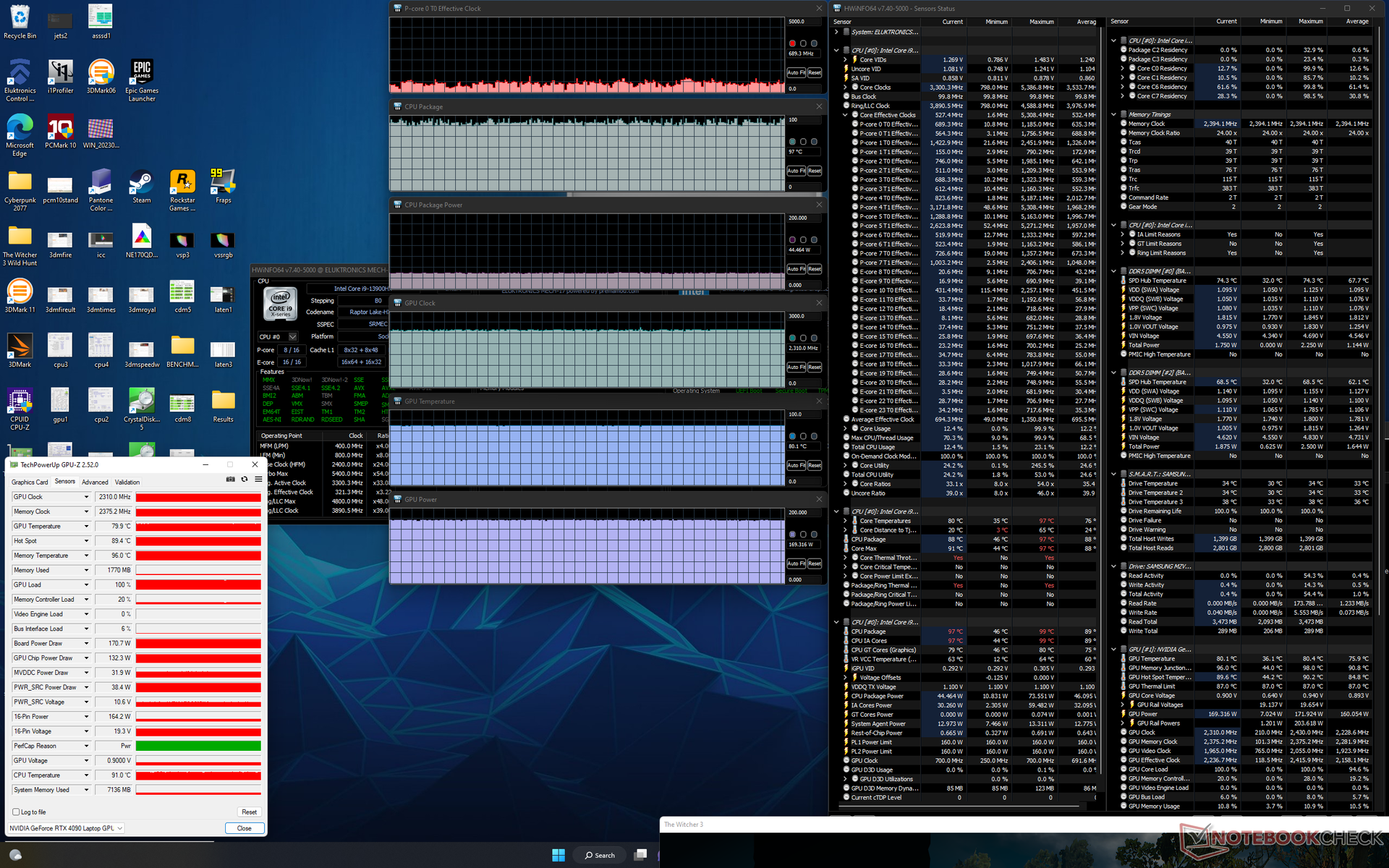Click Reset in the GPU Temperature graph

click(815, 466)
